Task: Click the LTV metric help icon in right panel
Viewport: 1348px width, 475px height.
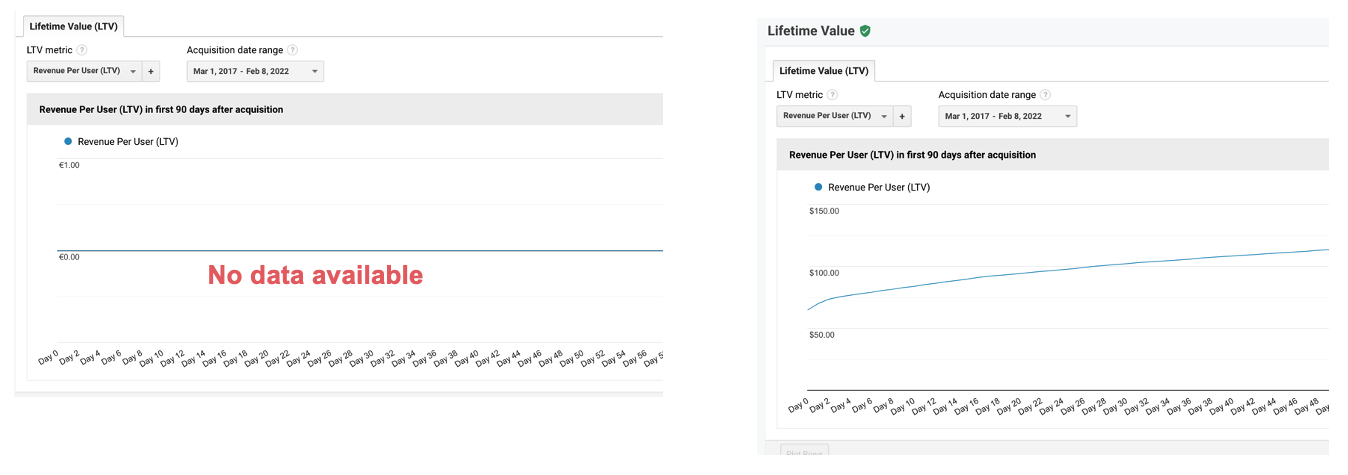Action: (832, 95)
